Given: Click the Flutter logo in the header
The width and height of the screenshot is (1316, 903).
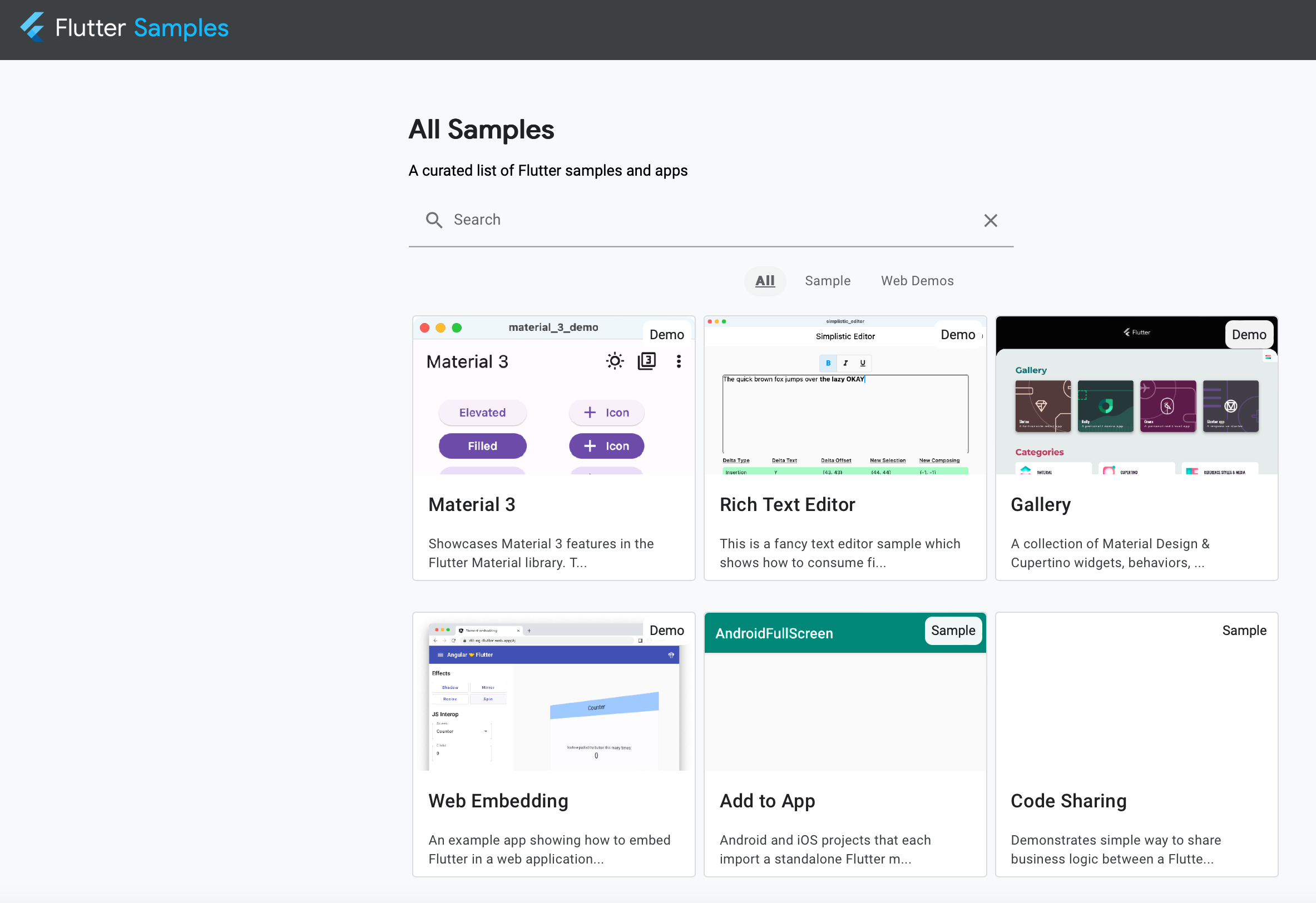Looking at the screenshot, I should (x=32, y=27).
